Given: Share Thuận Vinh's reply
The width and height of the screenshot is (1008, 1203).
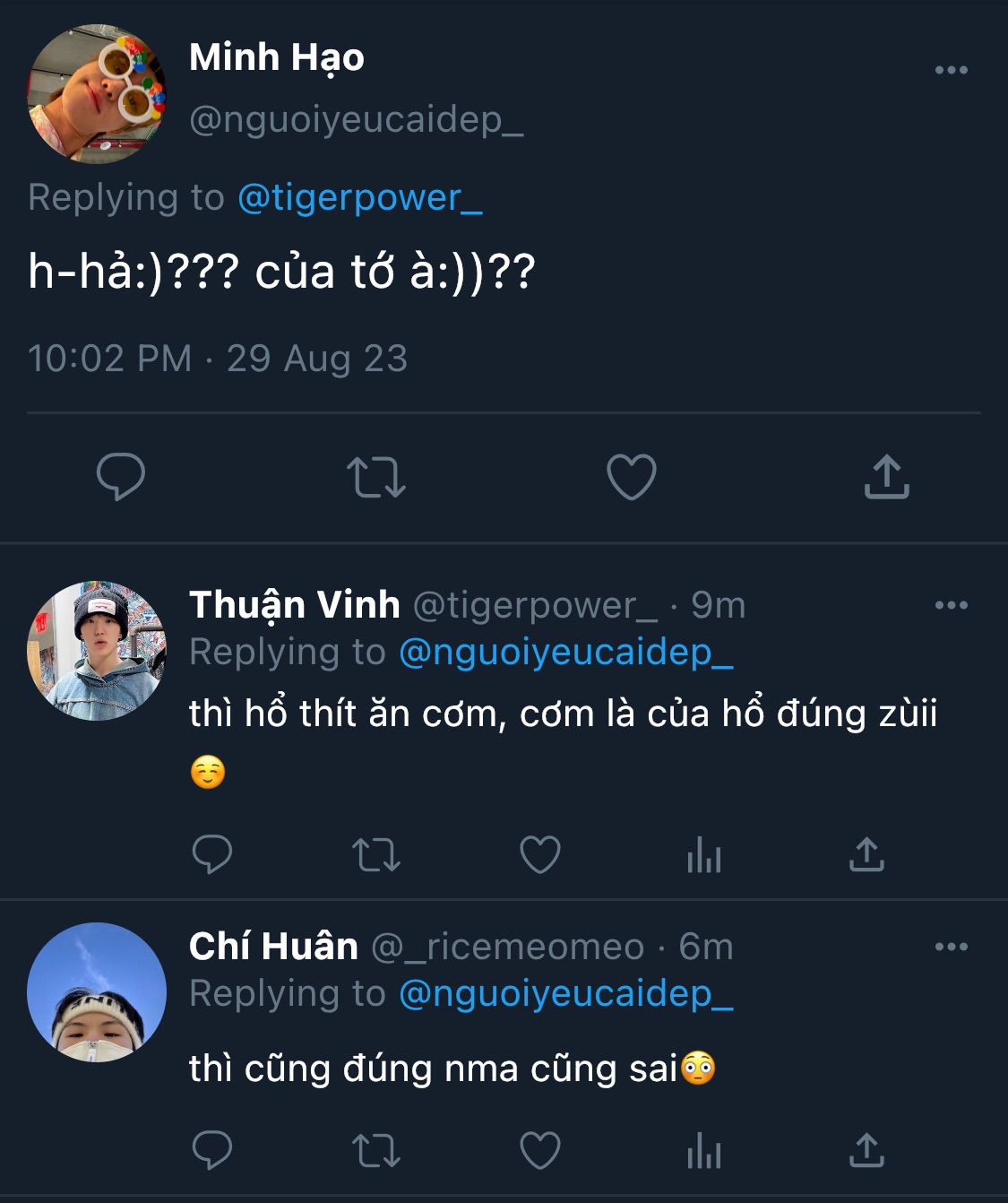Looking at the screenshot, I should (x=866, y=854).
